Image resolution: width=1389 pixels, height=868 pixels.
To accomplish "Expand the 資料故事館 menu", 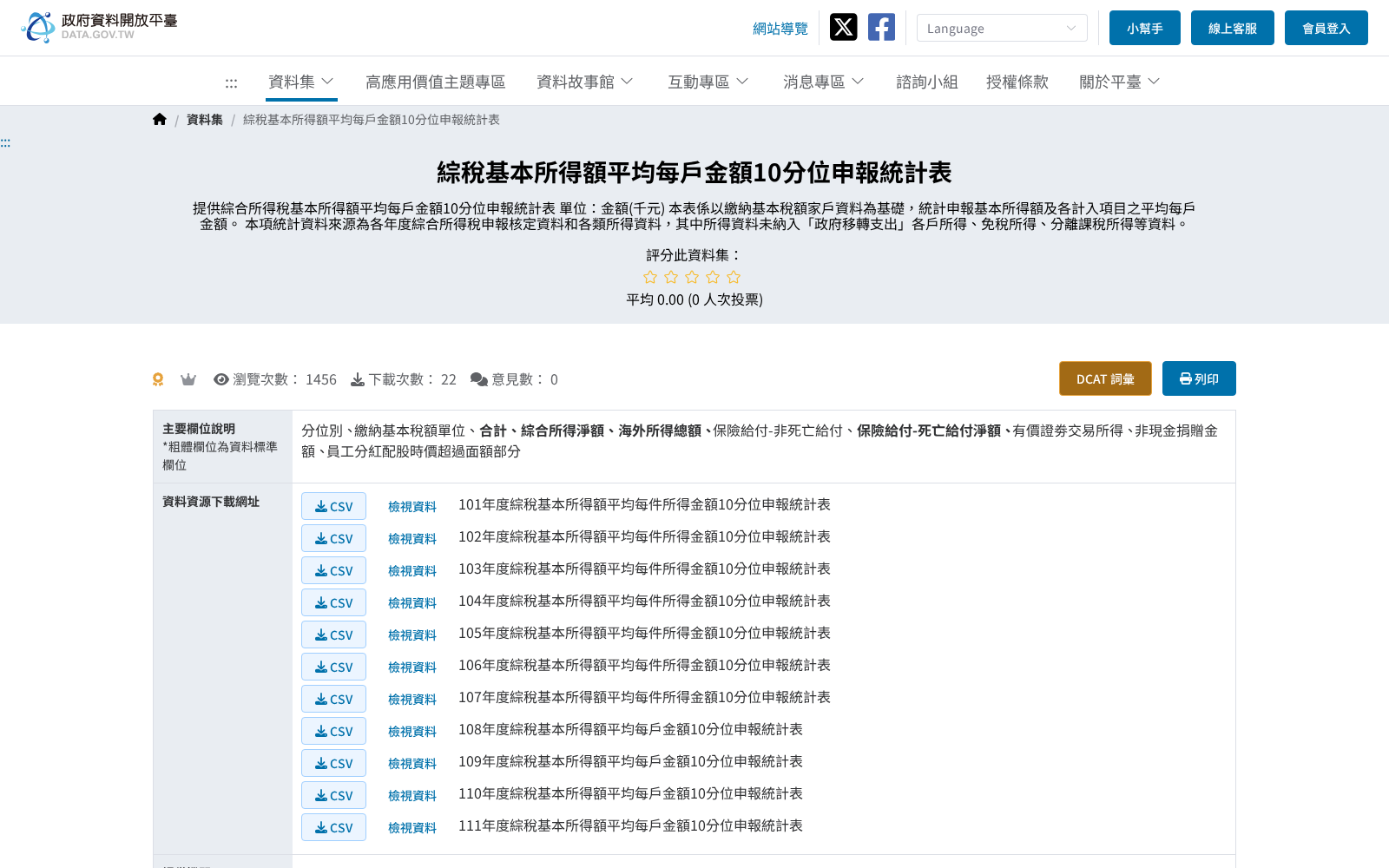I will tap(585, 82).
